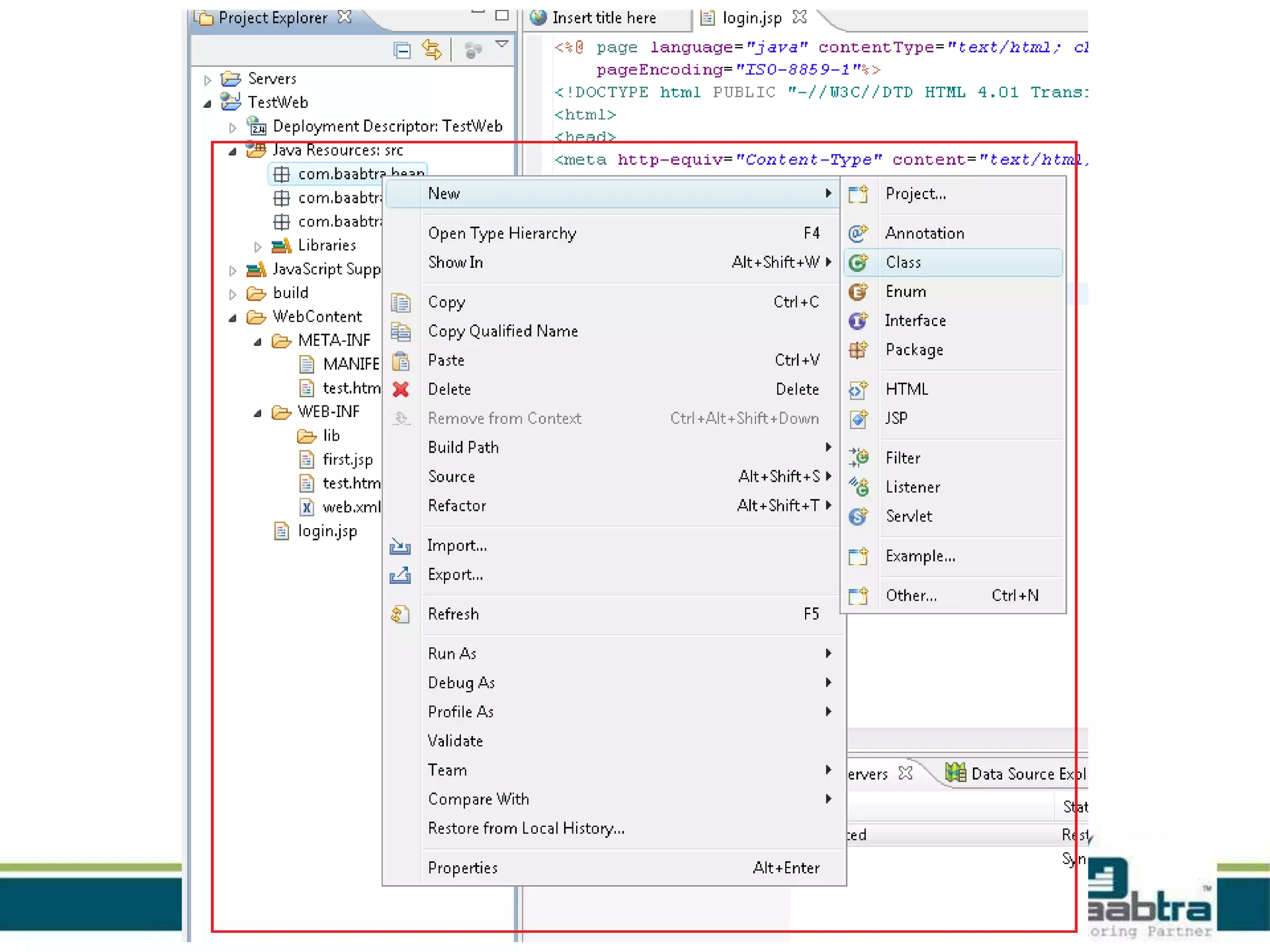Open the Project Explorer view menu triangle

pos(502,44)
